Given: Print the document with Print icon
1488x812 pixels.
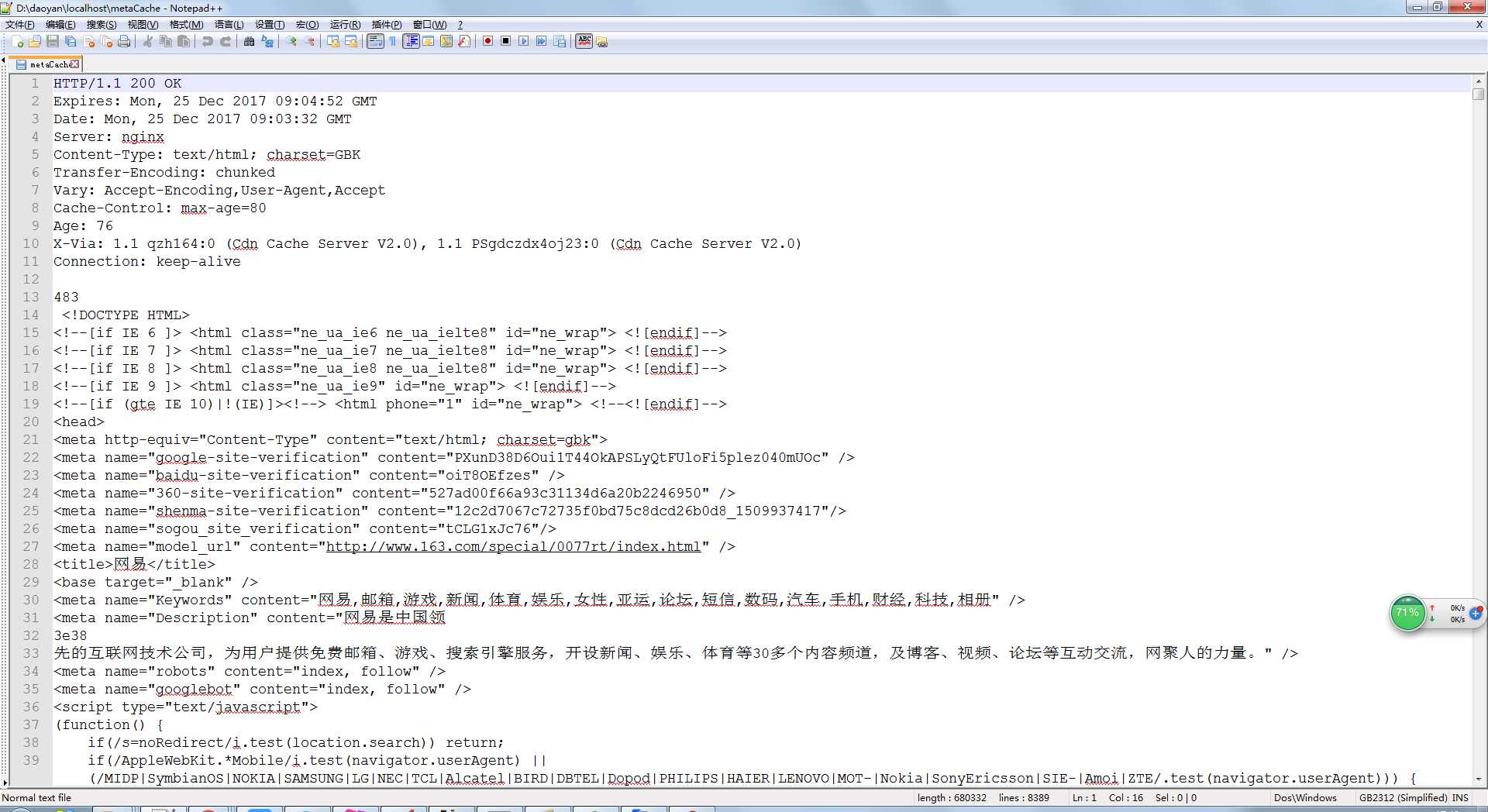Looking at the screenshot, I should coord(124,42).
